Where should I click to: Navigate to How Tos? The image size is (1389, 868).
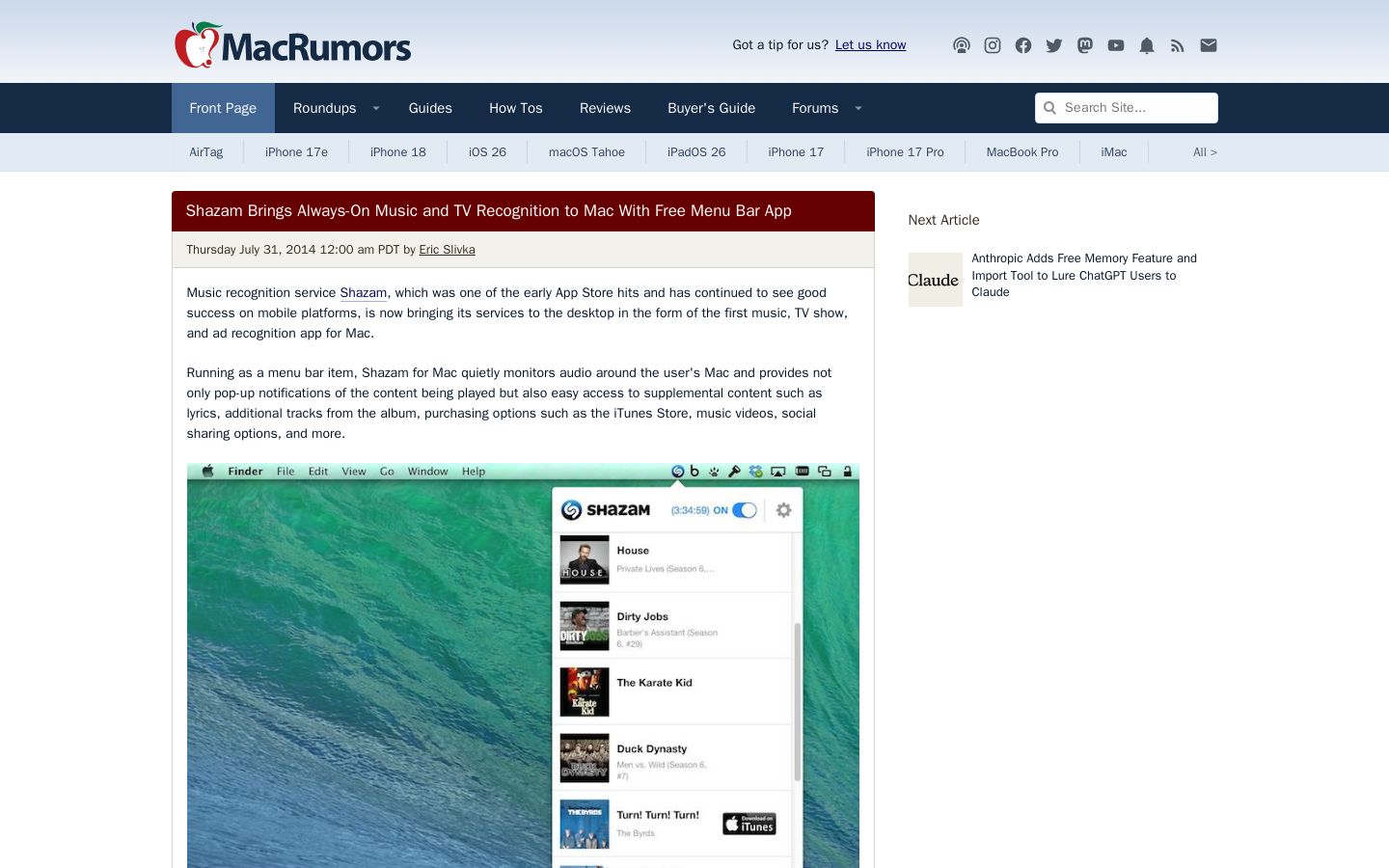pos(516,108)
